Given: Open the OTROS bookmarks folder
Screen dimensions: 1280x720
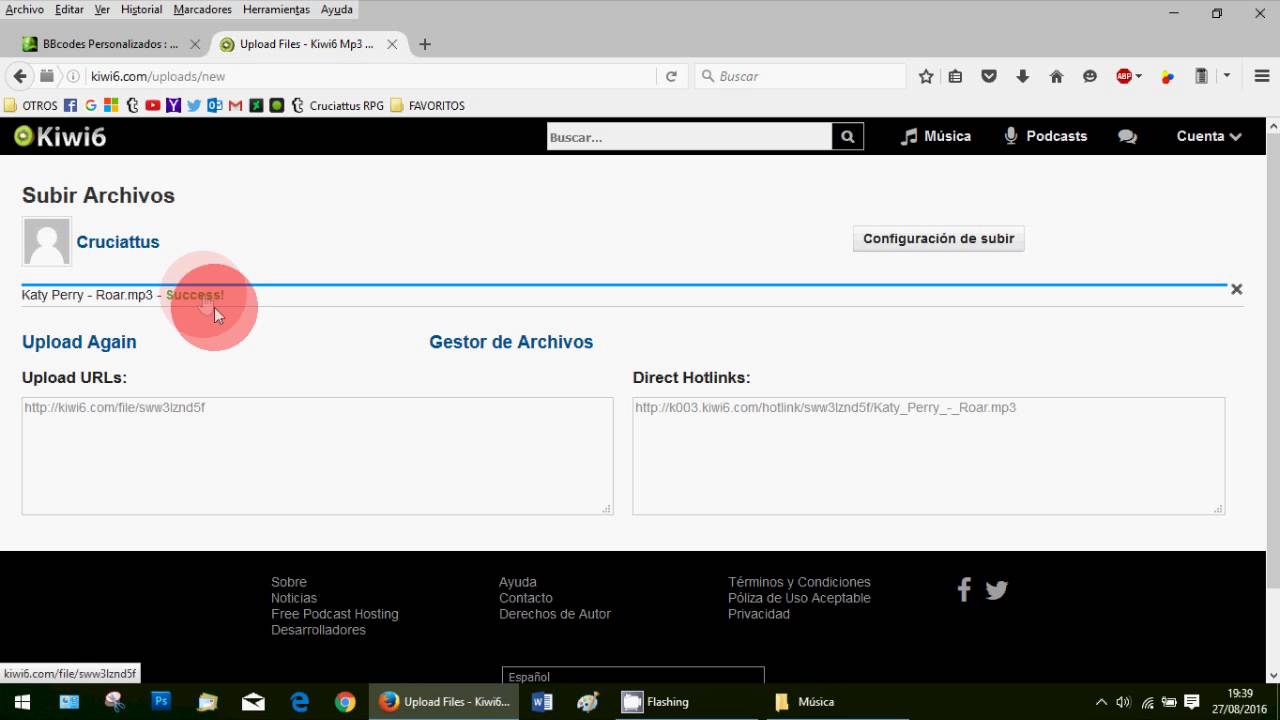Looking at the screenshot, I should 30,105.
